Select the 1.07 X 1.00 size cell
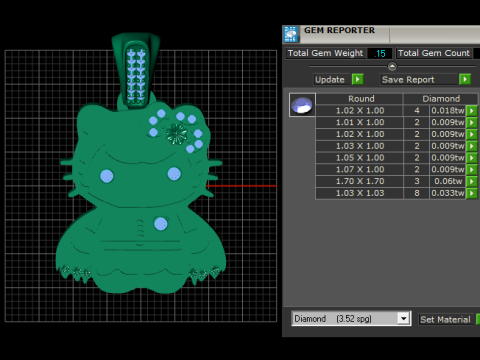Screen dimensions: 480x360 (360, 170)
